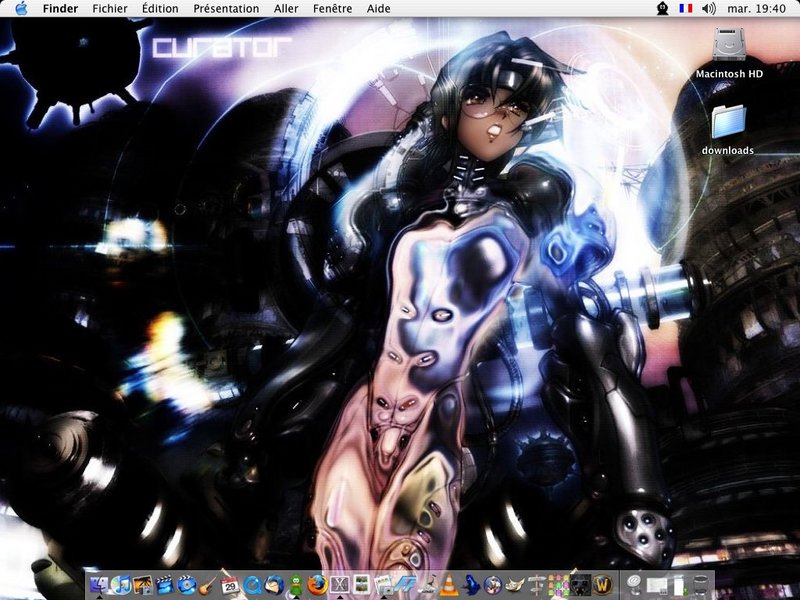Image resolution: width=800 pixels, height=600 pixels.
Task: Launch VLC traffic cone icon
Action: [x=449, y=585]
